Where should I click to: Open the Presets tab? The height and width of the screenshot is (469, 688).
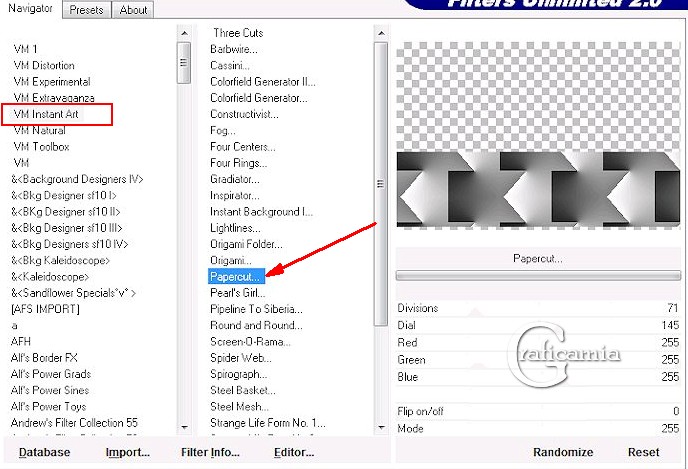pyautogui.click(x=86, y=10)
